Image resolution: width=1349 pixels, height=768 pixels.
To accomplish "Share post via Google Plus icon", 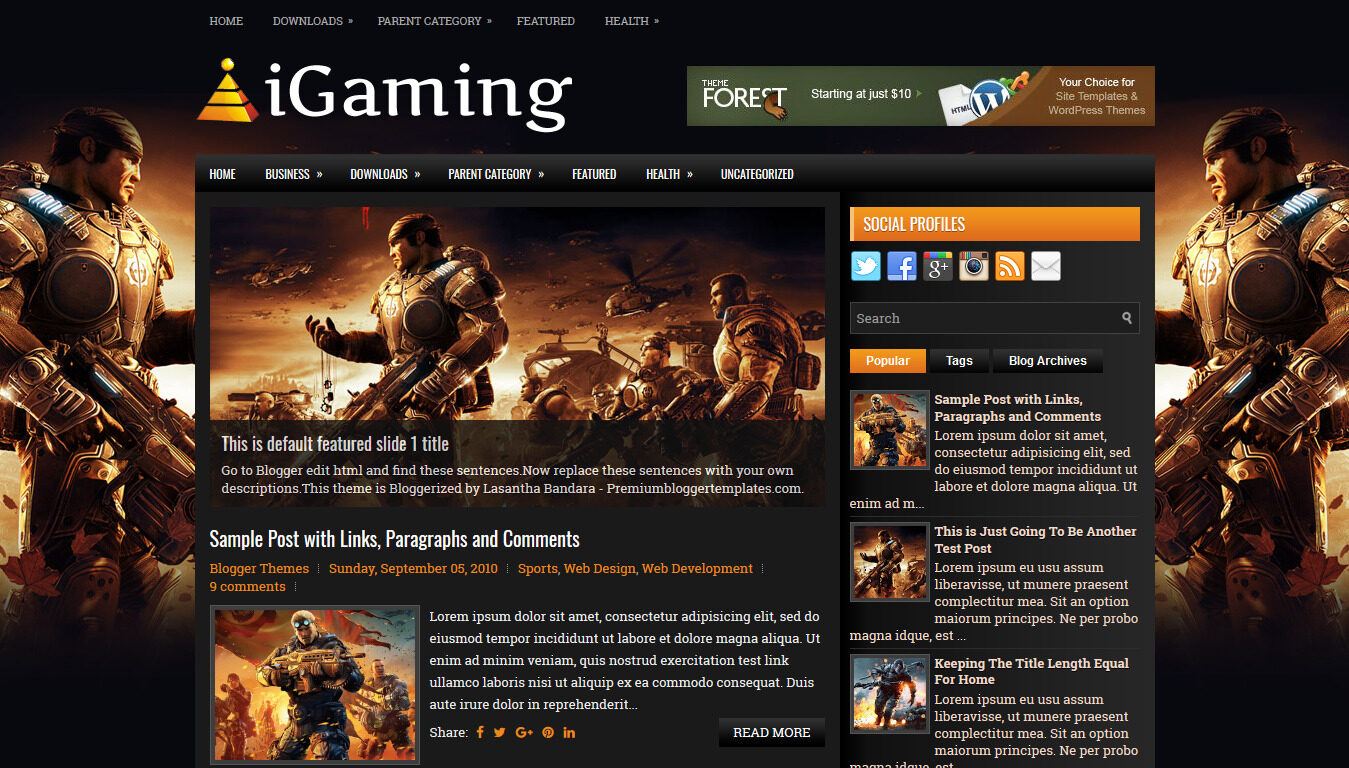I will click(524, 732).
